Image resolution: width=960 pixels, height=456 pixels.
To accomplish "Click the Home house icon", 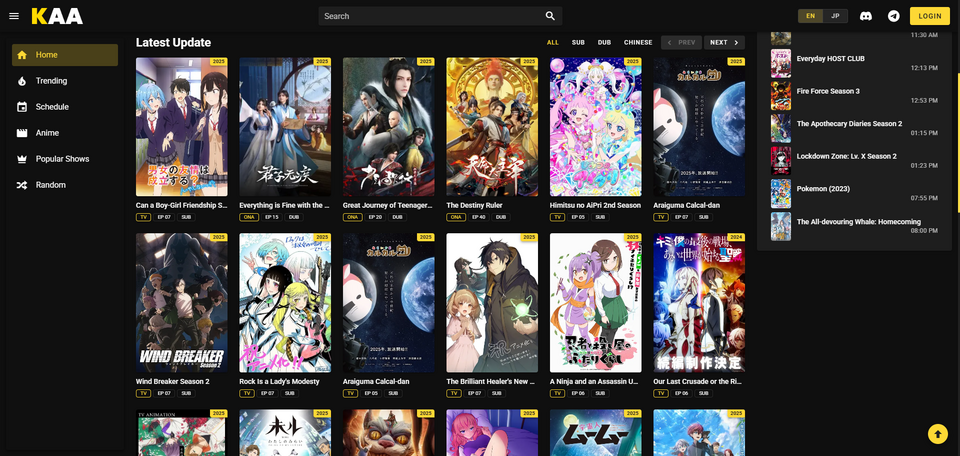I will (22, 55).
